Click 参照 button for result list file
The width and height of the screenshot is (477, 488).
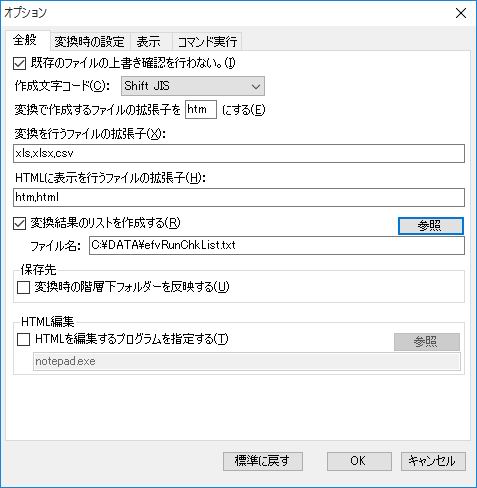coord(430,226)
